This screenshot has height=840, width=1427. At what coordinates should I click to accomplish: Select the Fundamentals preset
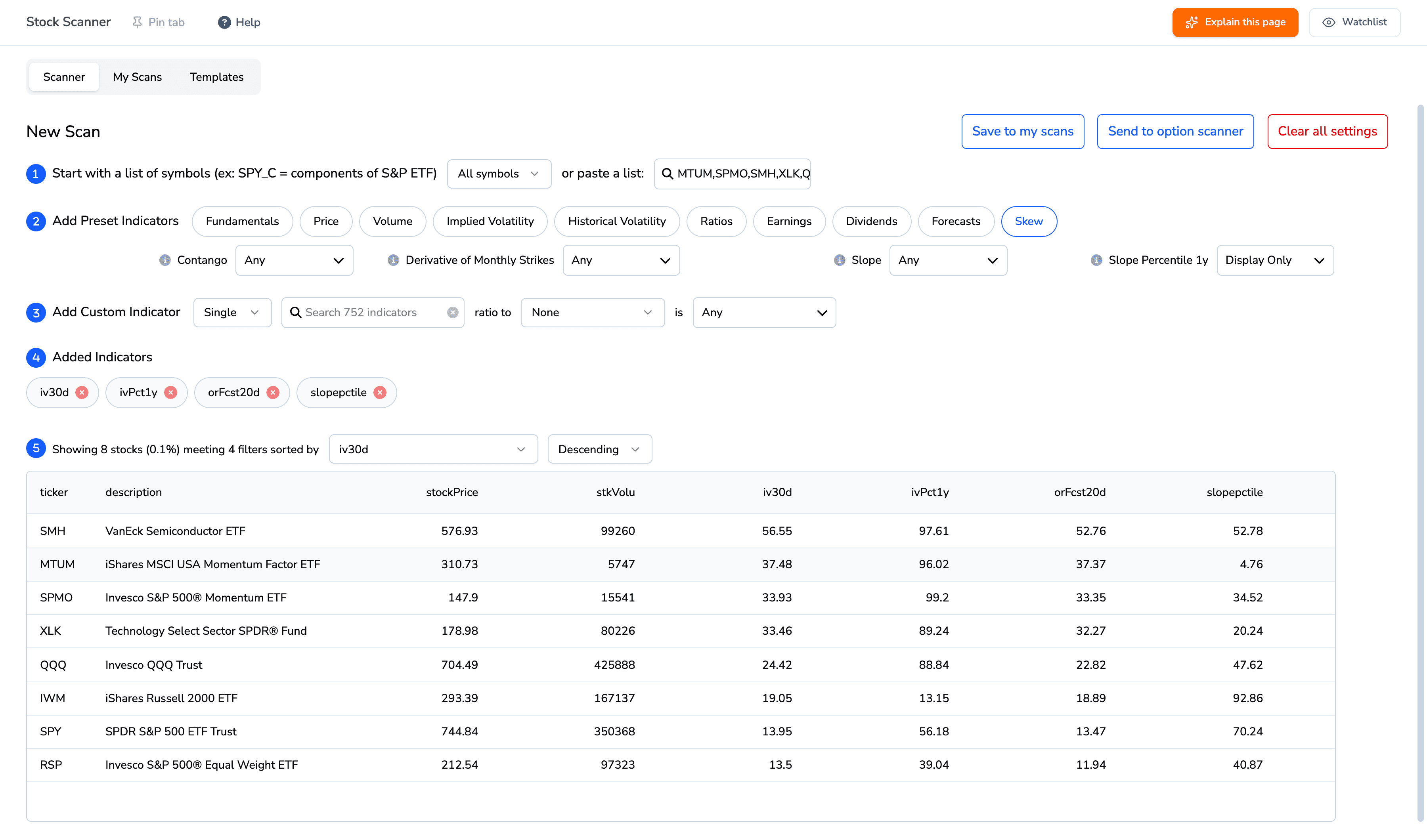point(242,221)
